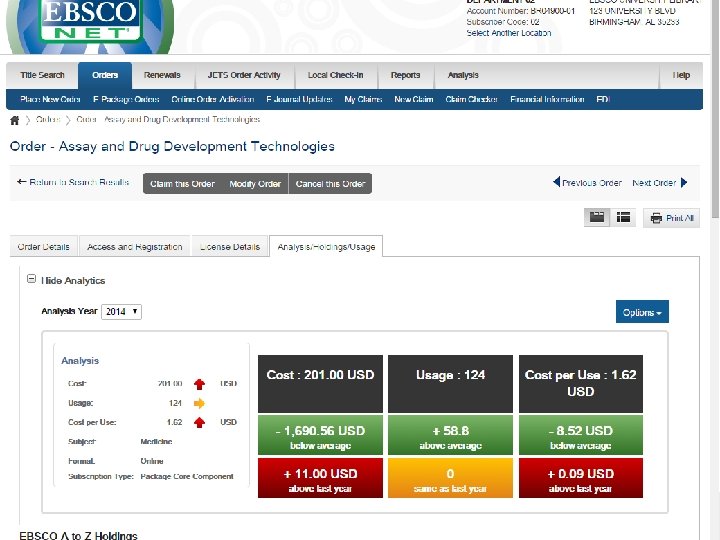Click yellow 0 same as last year tile
Screen dimensions: 720x540
coord(450,478)
